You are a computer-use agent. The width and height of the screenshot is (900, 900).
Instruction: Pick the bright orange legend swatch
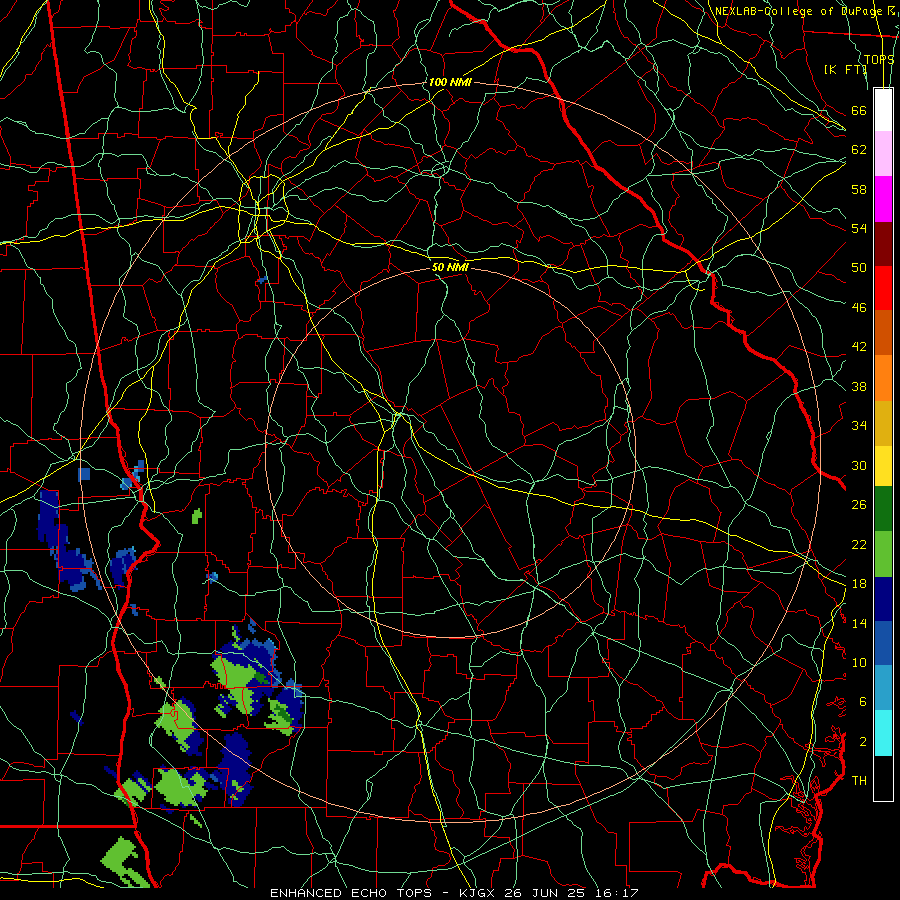883,378
